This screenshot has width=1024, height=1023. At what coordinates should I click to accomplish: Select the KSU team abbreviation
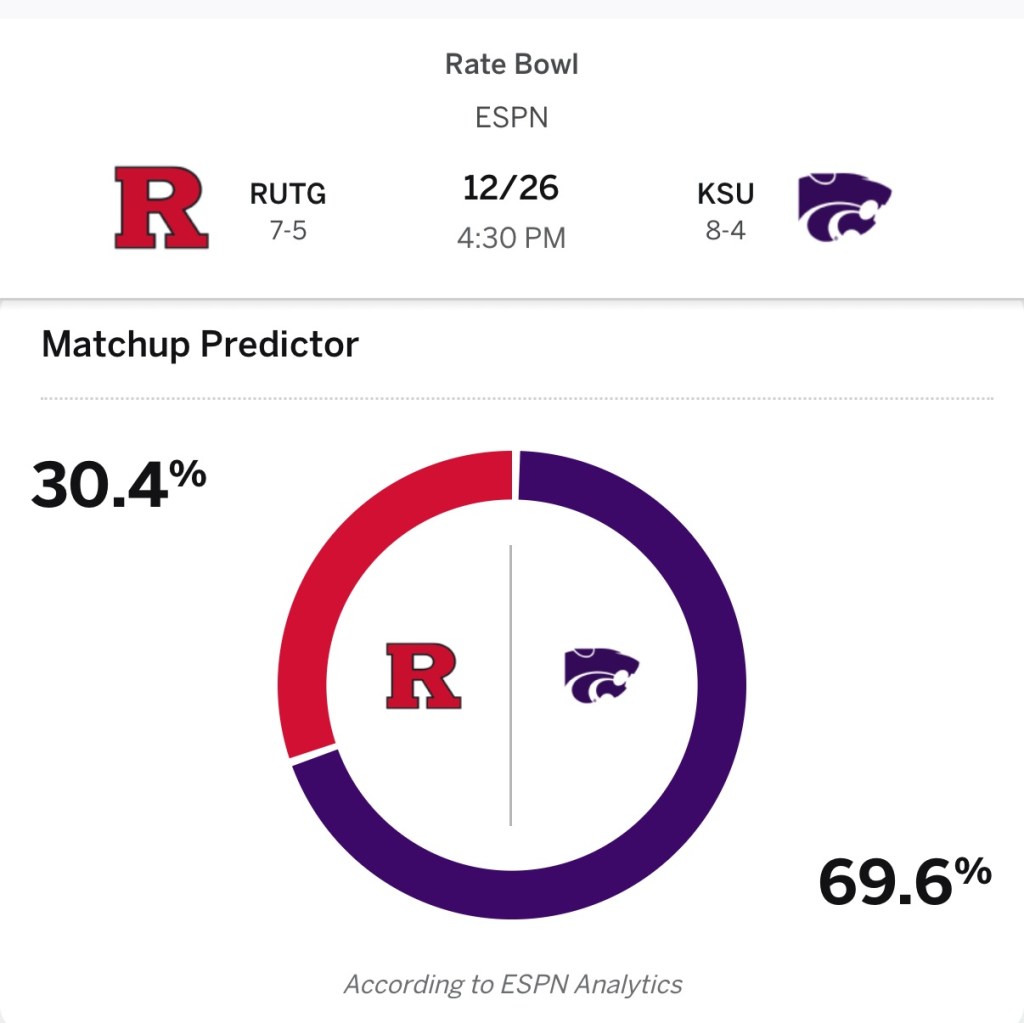click(x=725, y=193)
